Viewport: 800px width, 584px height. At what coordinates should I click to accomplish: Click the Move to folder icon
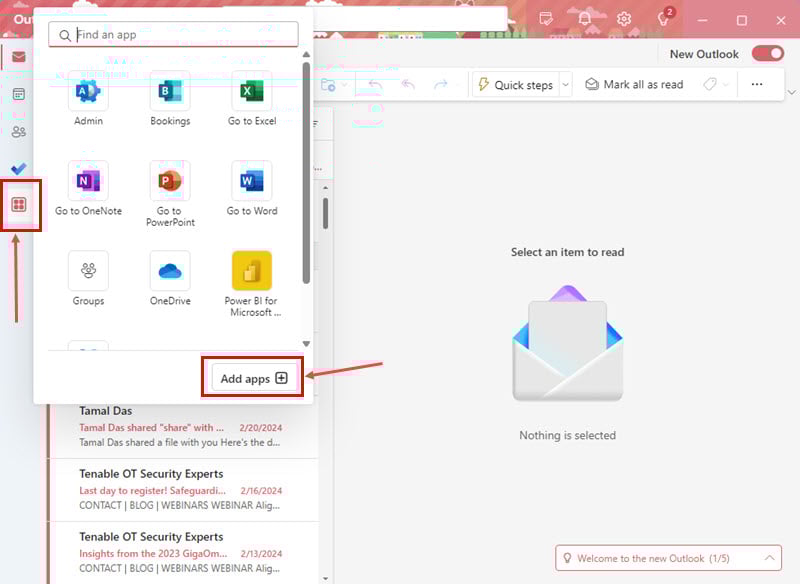(x=328, y=85)
